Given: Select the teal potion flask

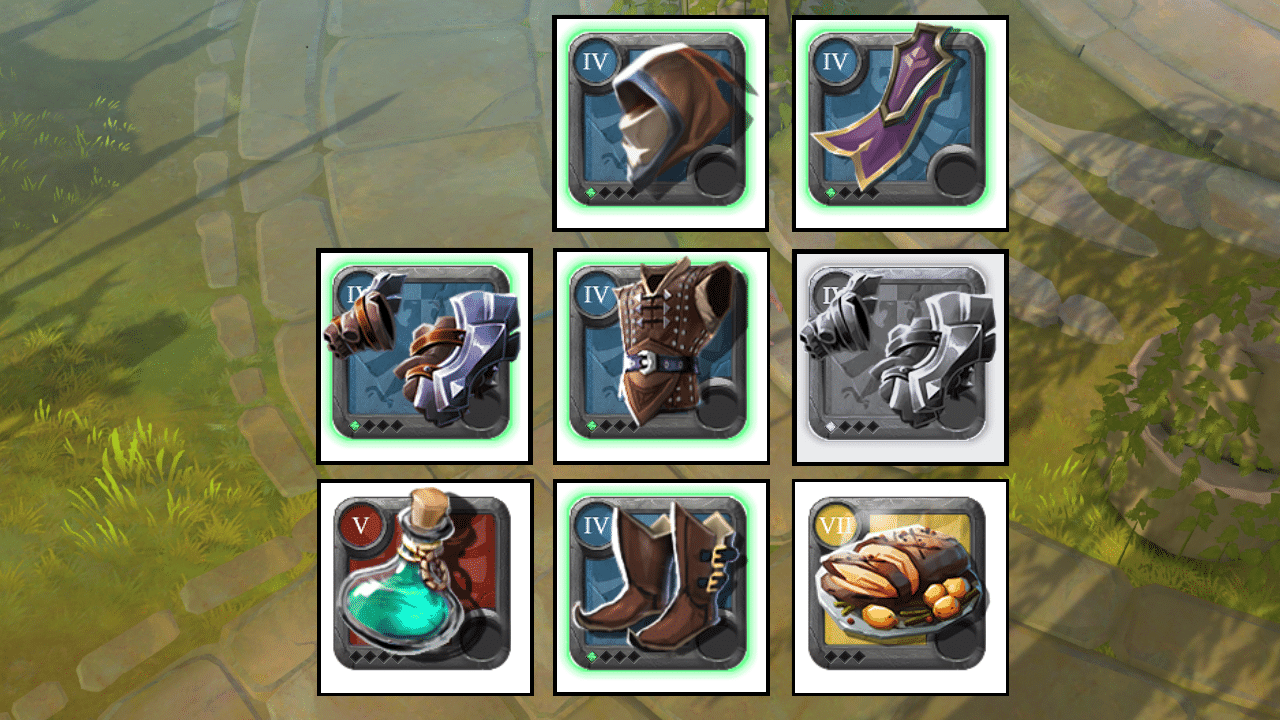Looking at the screenshot, I should click(424, 587).
